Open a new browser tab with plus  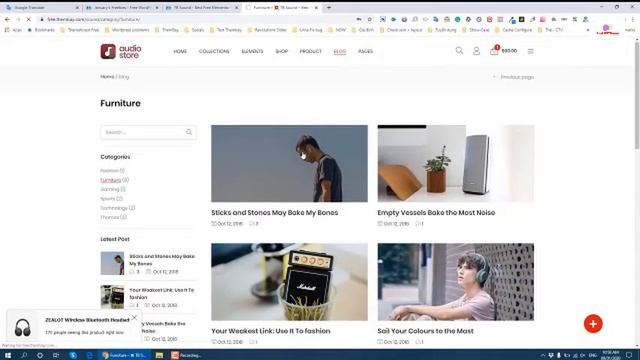pos(329,7)
